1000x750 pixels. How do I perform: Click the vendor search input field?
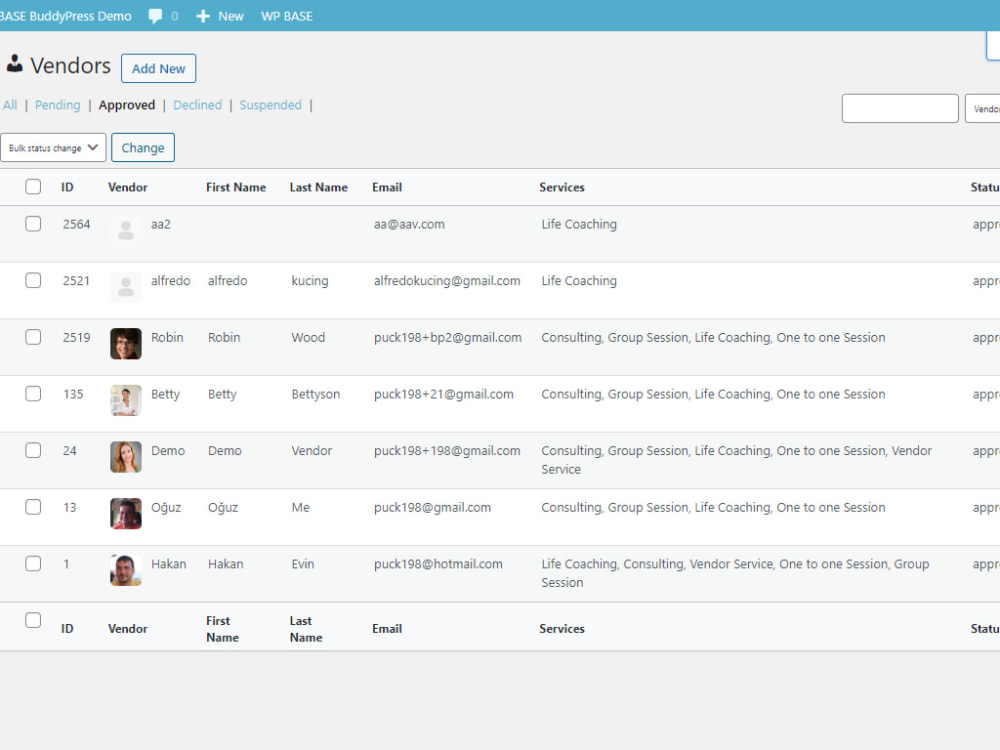(x=899, y=107)
